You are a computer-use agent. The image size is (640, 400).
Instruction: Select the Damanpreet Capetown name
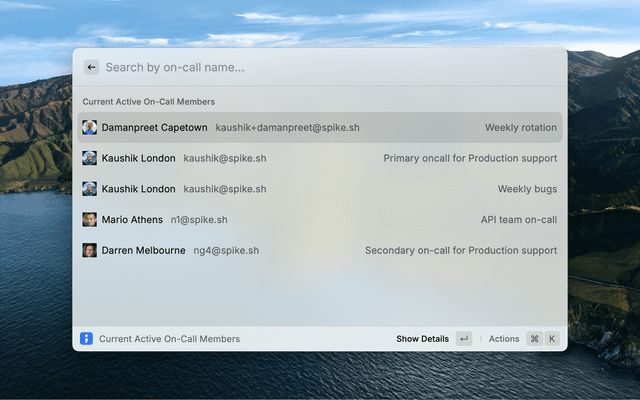pyautogui.click(x=155, y=127)
